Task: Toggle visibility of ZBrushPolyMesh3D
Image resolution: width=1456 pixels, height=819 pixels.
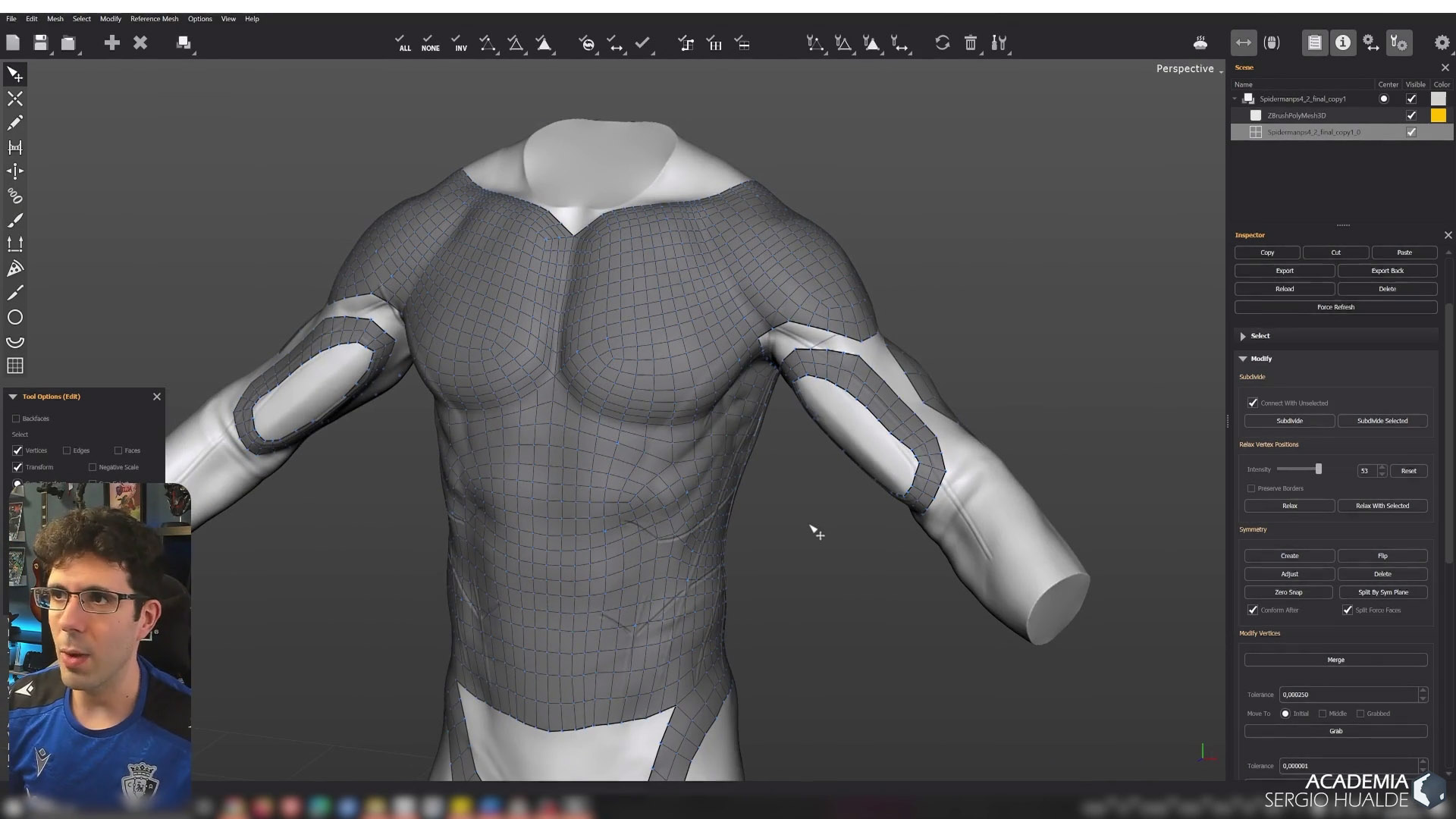Action: pos(1411,115)
